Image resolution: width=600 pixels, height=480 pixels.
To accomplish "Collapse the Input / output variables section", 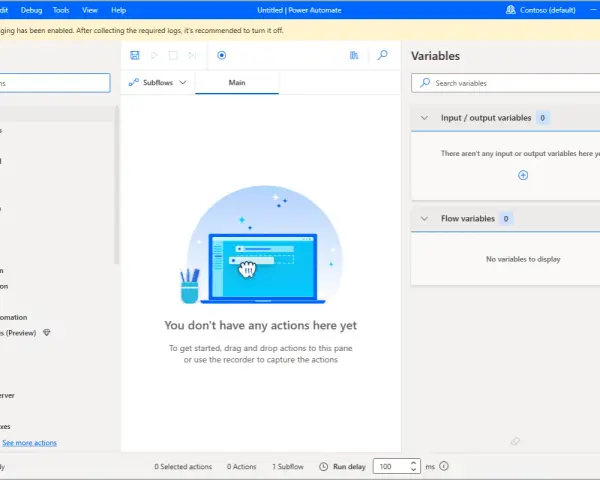I will [424, 118].
